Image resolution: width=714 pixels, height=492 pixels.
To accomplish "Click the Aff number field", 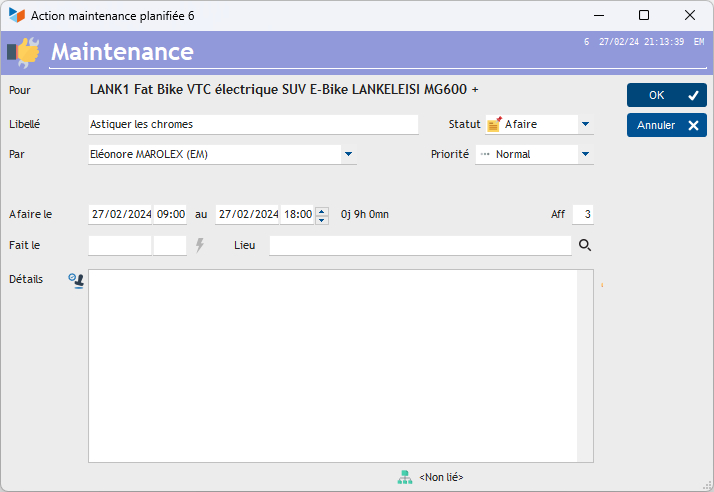I will [583, 214].
